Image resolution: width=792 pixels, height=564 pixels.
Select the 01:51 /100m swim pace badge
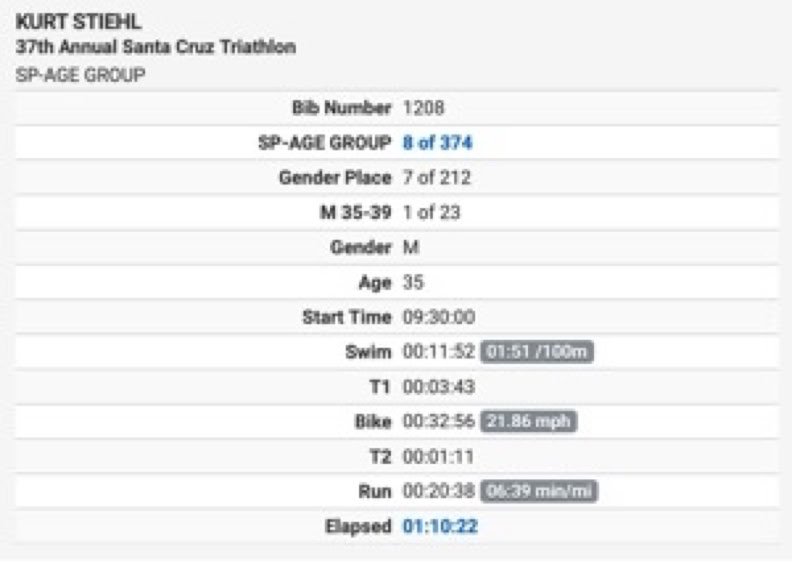[537, 352]
